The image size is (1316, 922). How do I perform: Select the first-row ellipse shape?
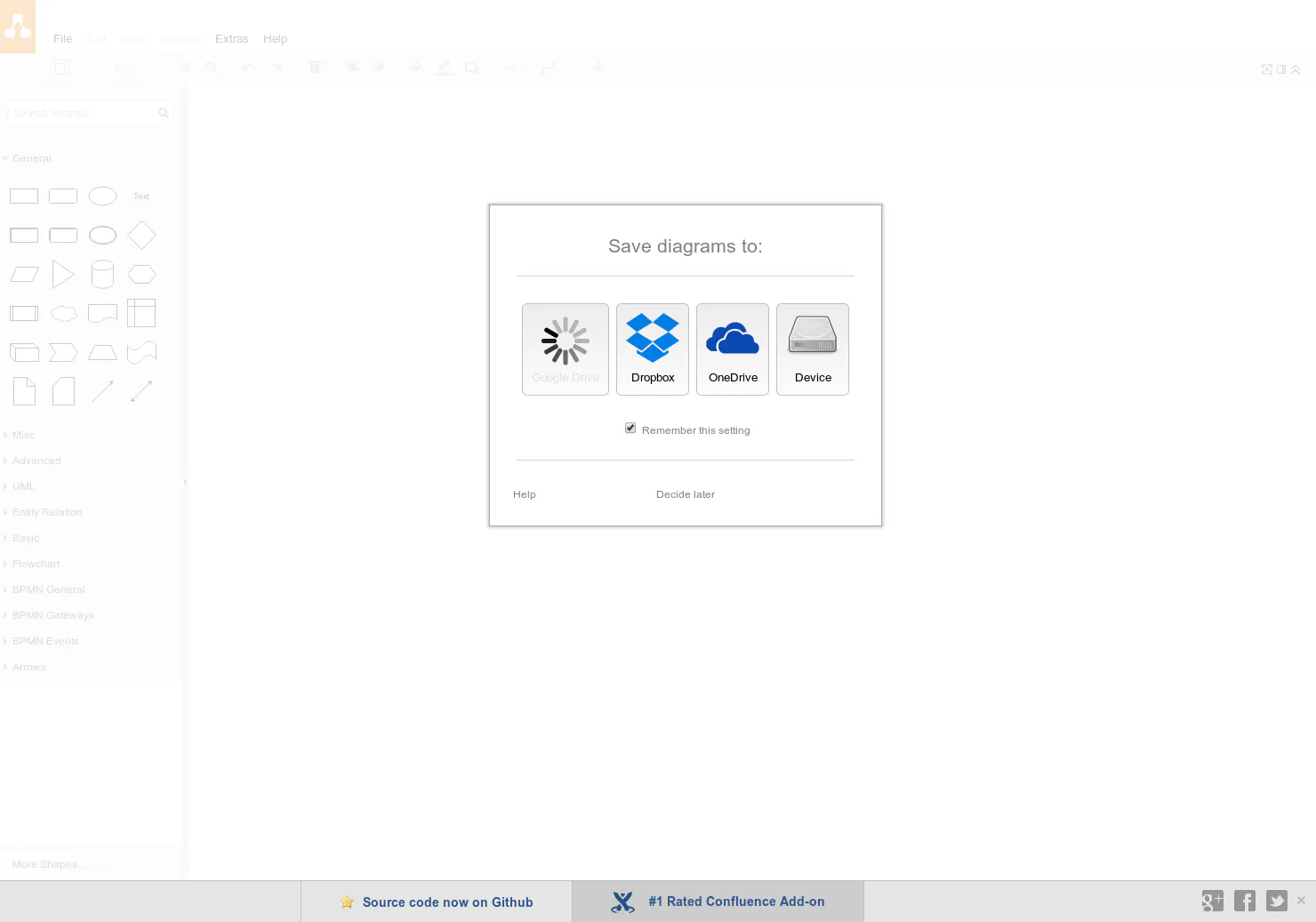click(102, 196)
